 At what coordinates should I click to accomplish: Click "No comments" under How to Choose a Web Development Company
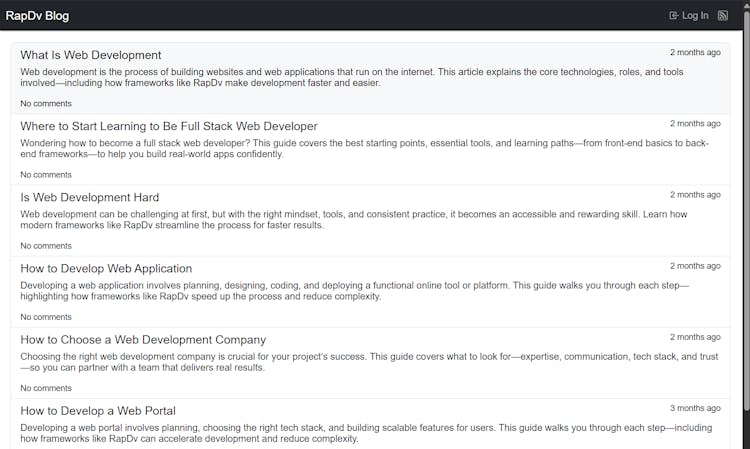click(x=46, y=388)
